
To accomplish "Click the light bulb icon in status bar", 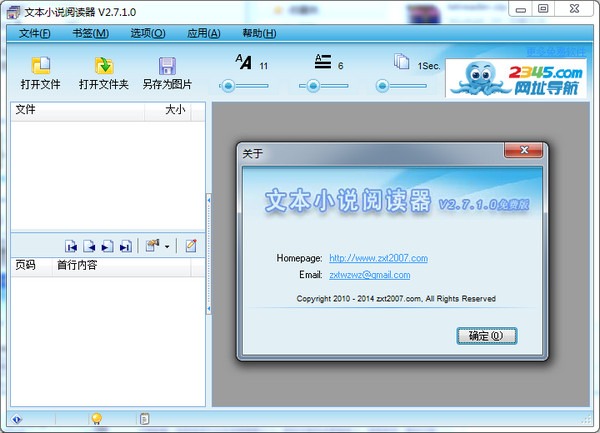I will (x=97, y=419).
